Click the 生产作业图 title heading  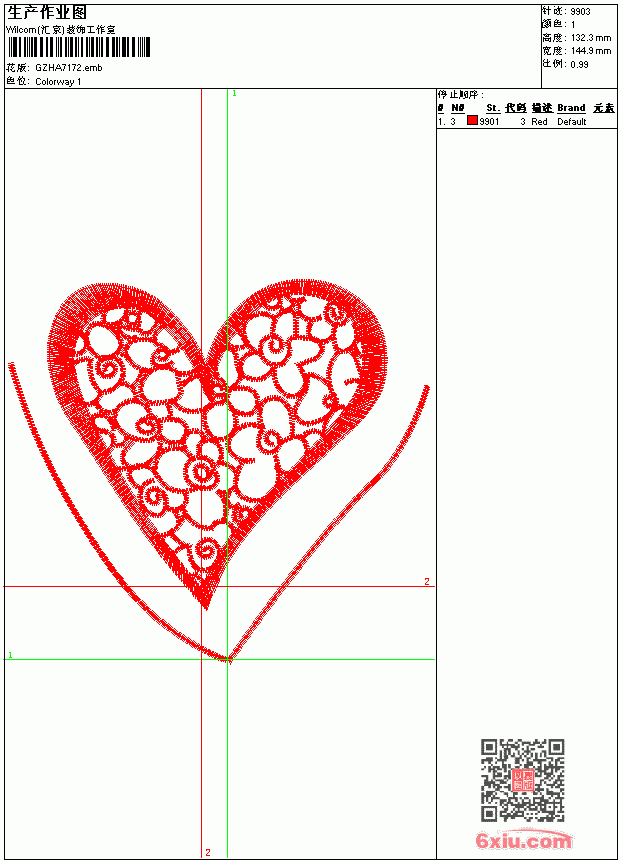pyautogui.click(x=47, y=13)
